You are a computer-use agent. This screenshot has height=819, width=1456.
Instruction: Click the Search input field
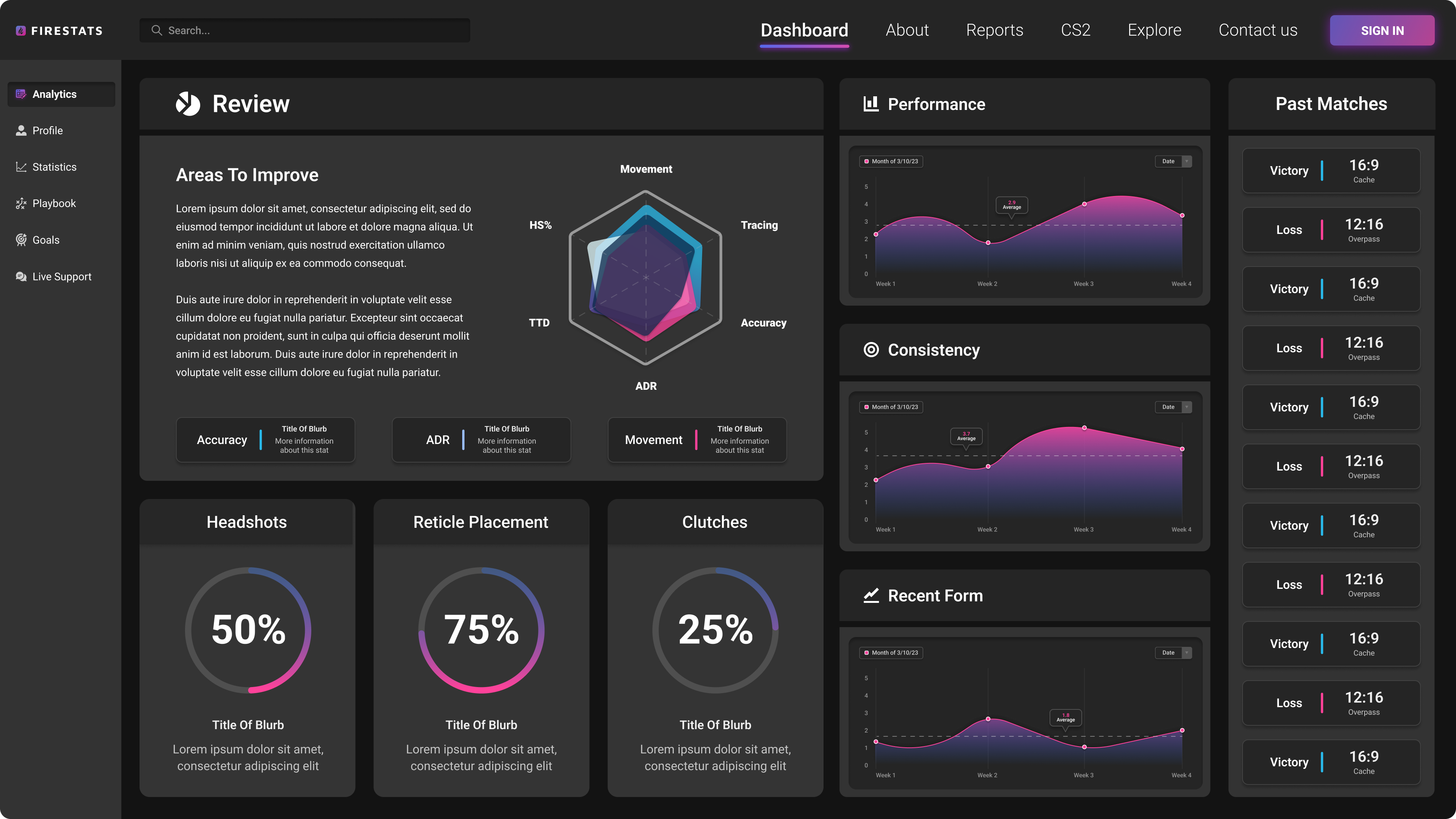pyautogui.click(x=305, y=30)
